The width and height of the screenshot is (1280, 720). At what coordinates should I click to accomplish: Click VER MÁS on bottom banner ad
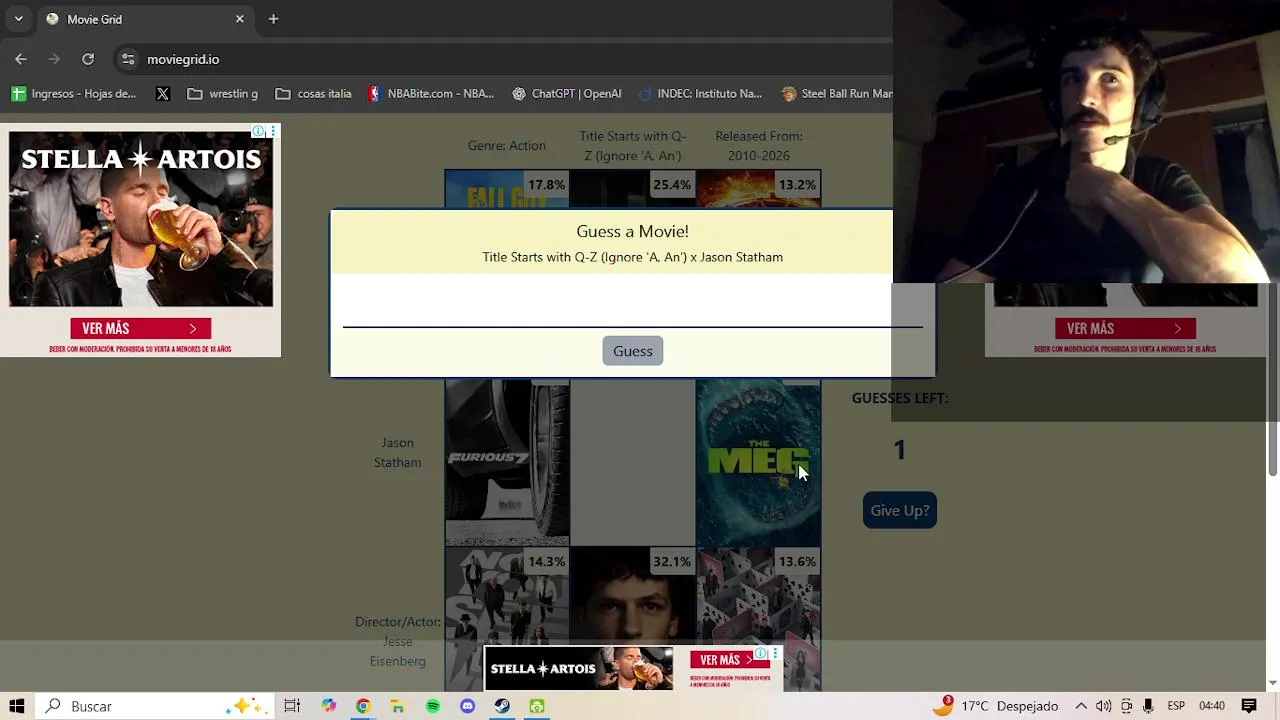(x=730, y=660)
